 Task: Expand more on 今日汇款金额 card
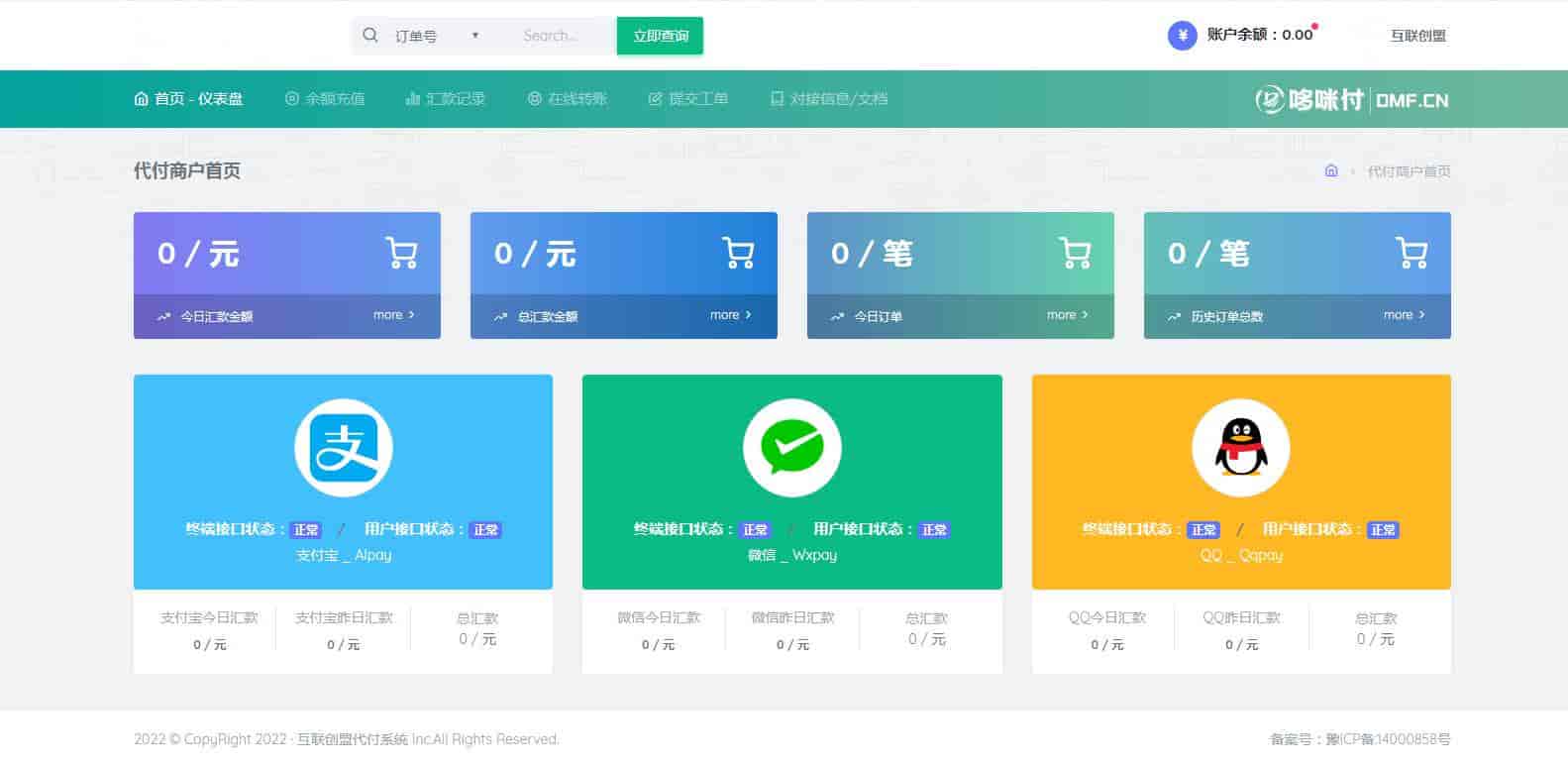tap(393, 315)
